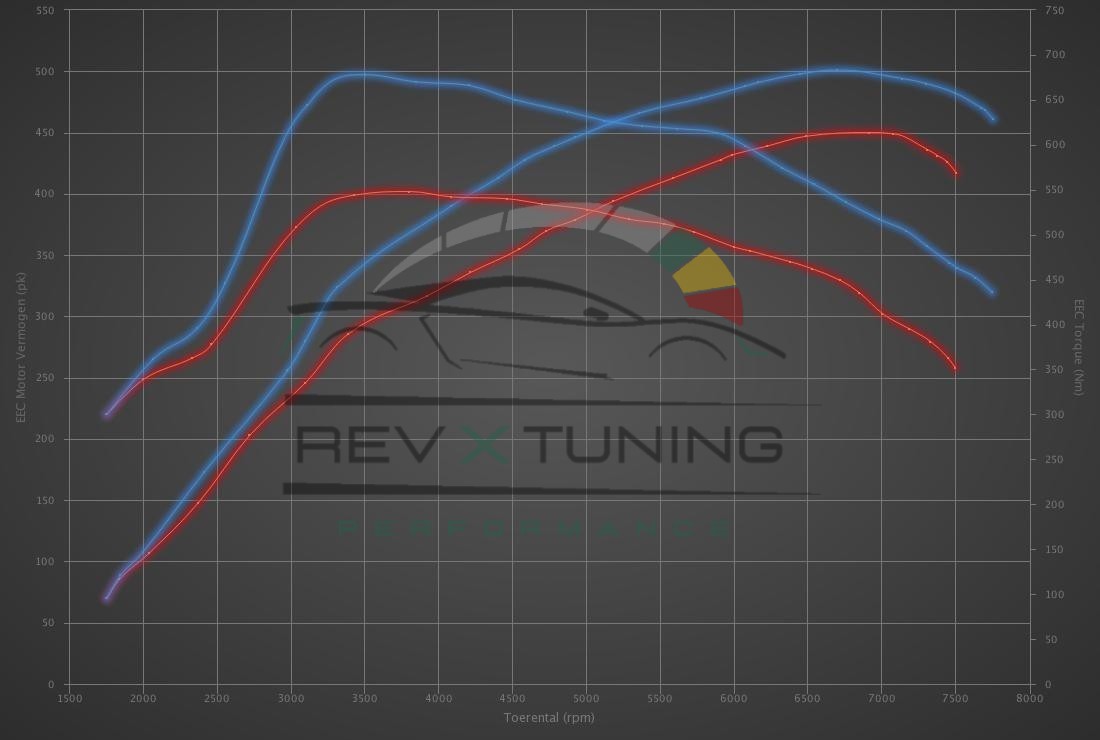The width and height of the screenshot is (1100, 740).
Task: Click the red segment of the gauge logo
Action: pos(718,304)
